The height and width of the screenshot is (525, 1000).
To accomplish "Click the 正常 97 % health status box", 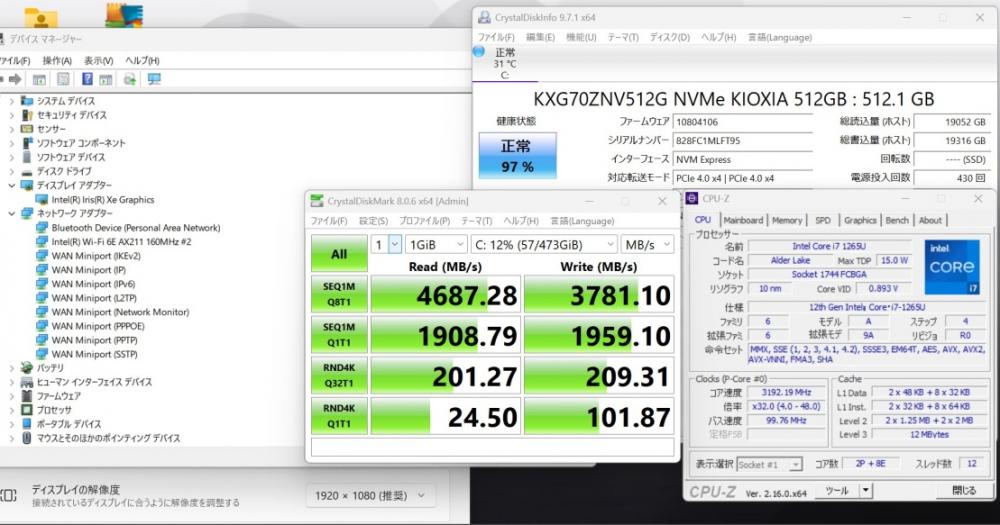I will point(517,156).
